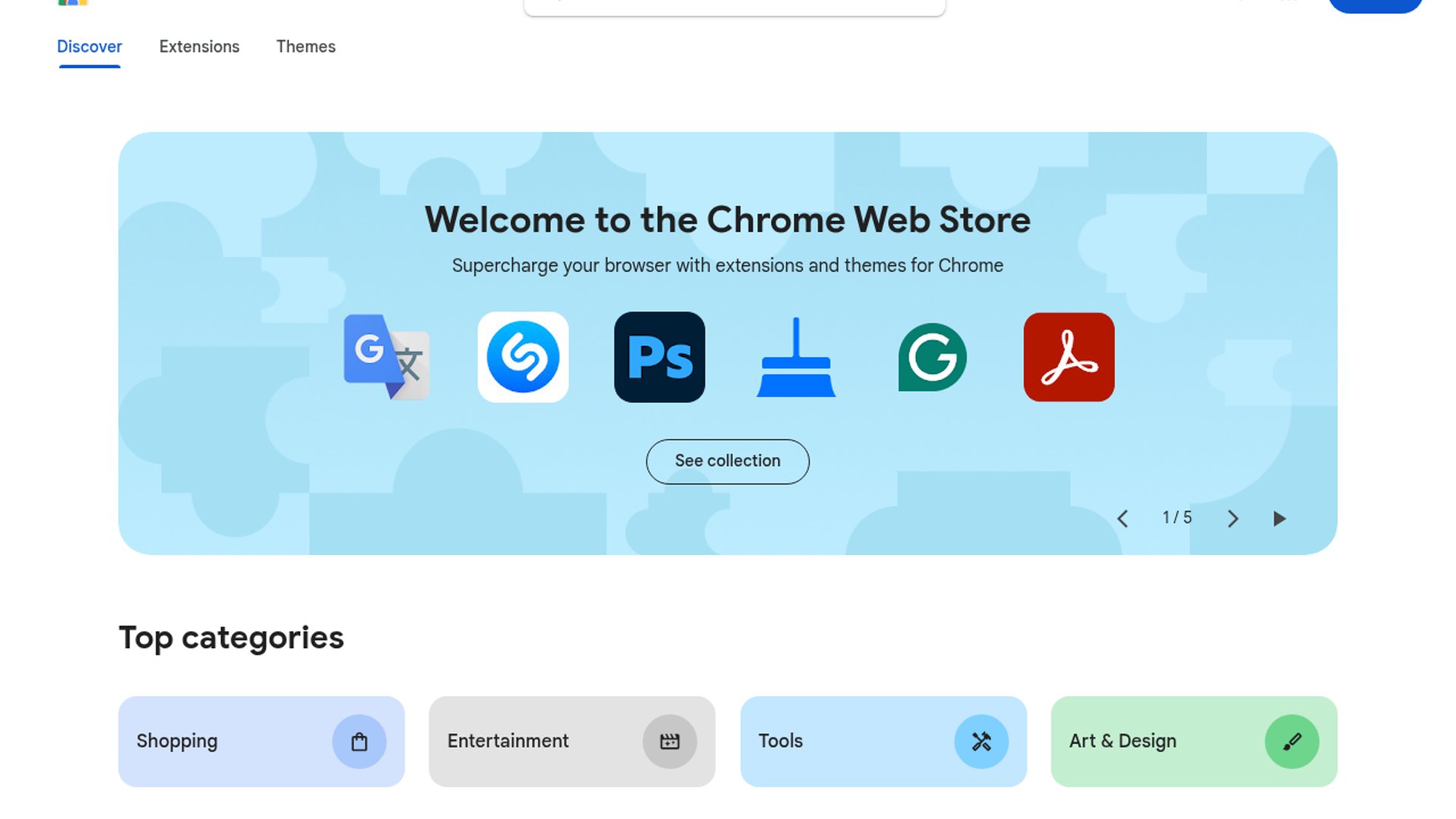Open the Grammarly green G icon
The width and height of the screenshot is (1456, 819).
[x=932, y=356]
